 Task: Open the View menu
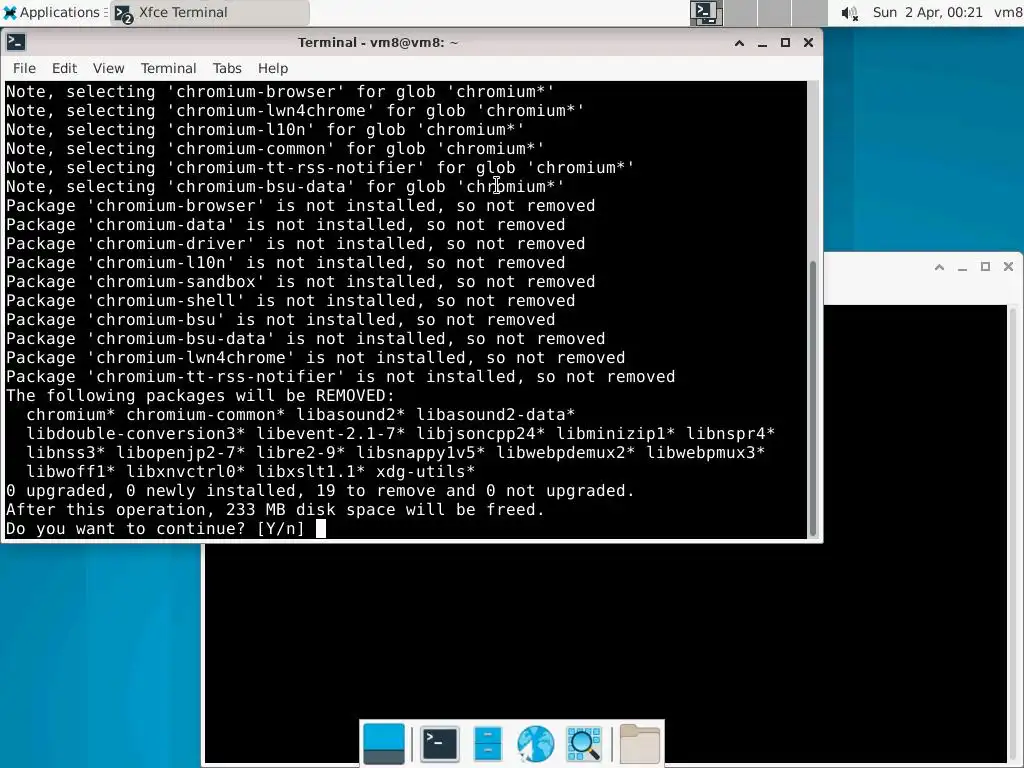[108, 68]
